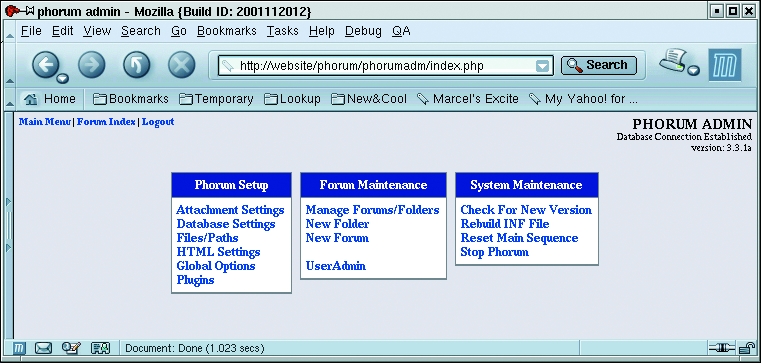This screenshot has width=761, height=363.
Task: Reload the page with the reload icon
Action: [136, 65]
